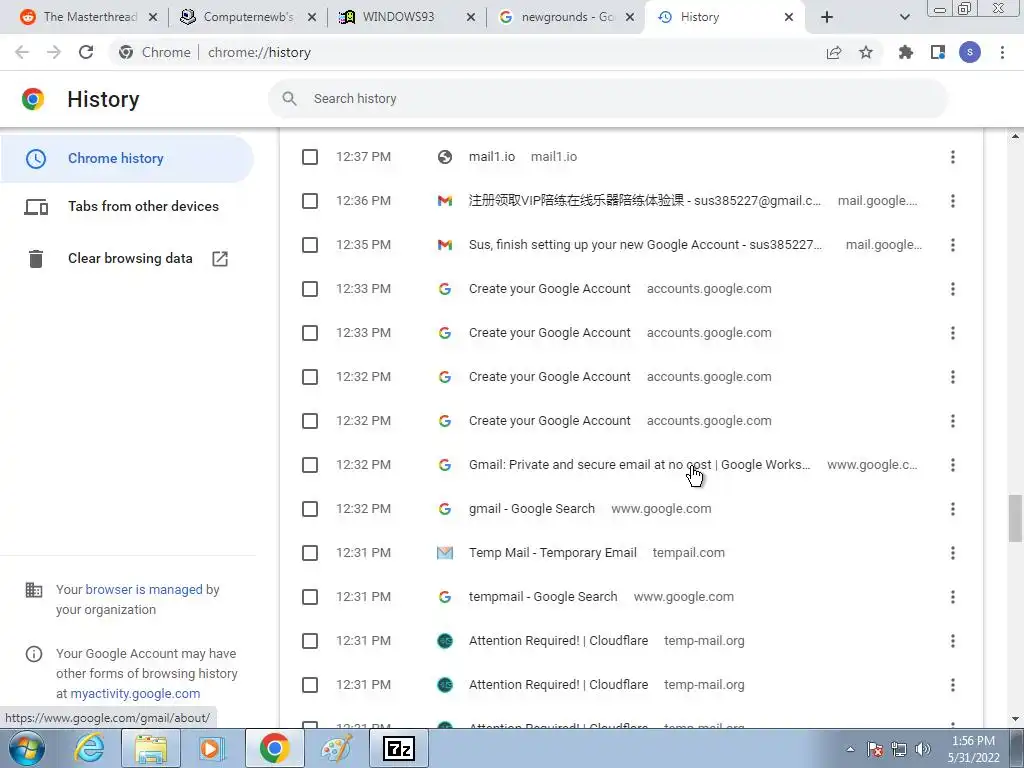Select Chrome history in the sidebar
Viewport: 1024px width, 768px height.
pos(127,159)
